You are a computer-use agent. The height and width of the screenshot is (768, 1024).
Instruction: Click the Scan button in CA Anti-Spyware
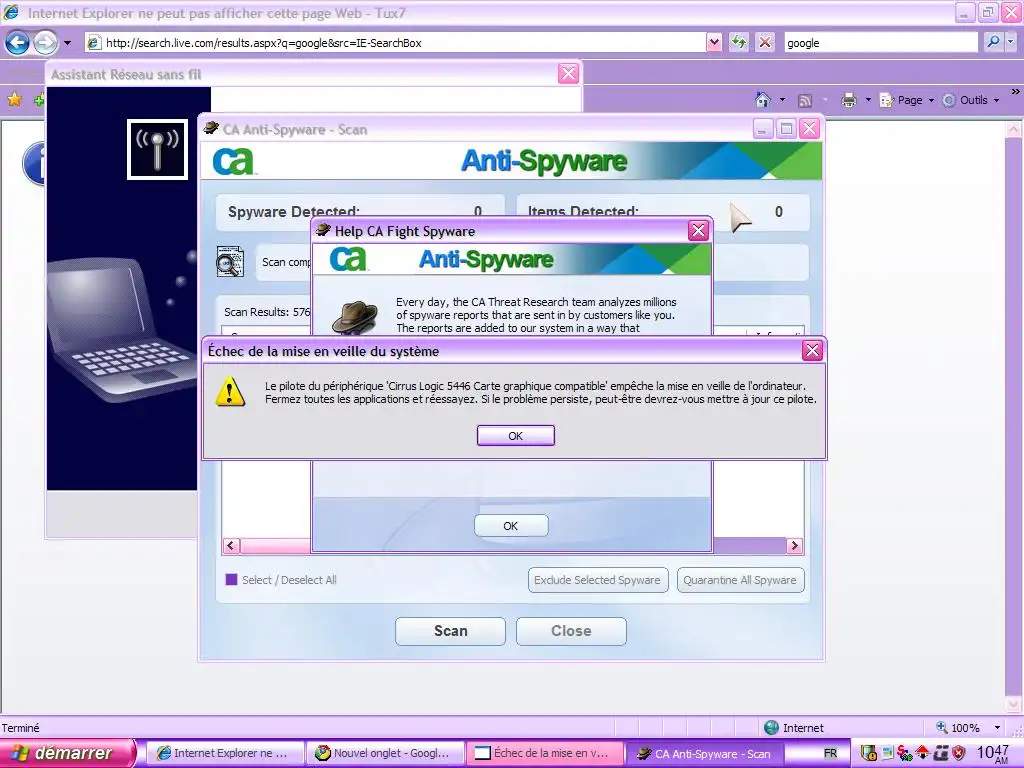tap(451, 631)
